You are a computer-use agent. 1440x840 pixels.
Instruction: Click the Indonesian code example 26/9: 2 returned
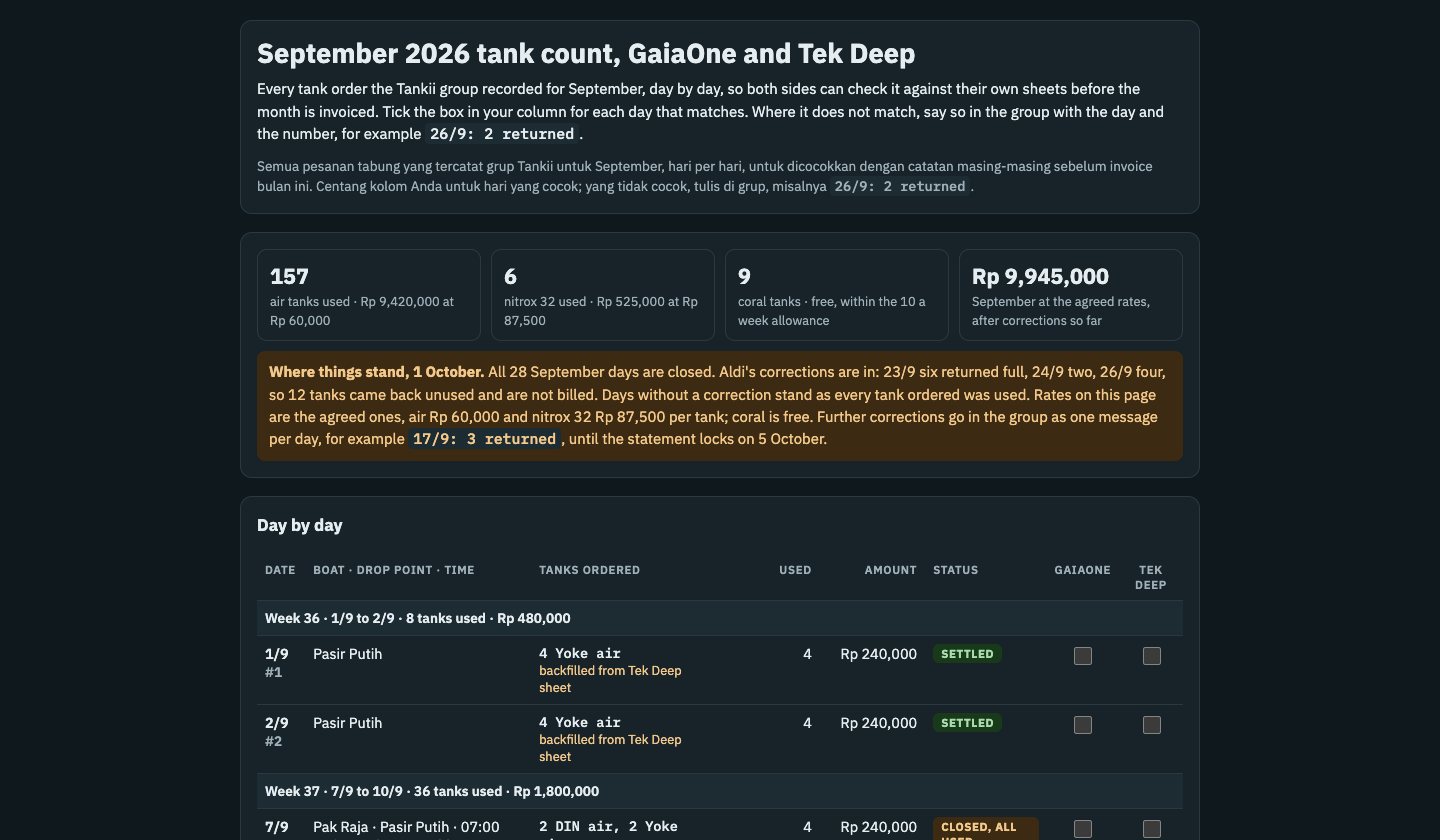(900, 186)
